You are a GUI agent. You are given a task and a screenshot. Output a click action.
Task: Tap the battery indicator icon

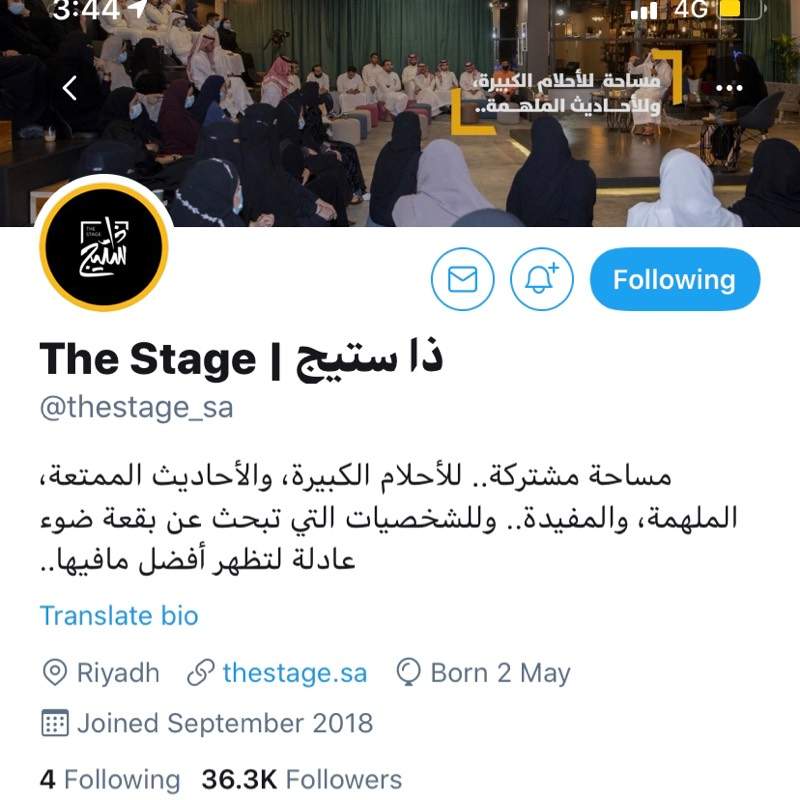point(741,9)
